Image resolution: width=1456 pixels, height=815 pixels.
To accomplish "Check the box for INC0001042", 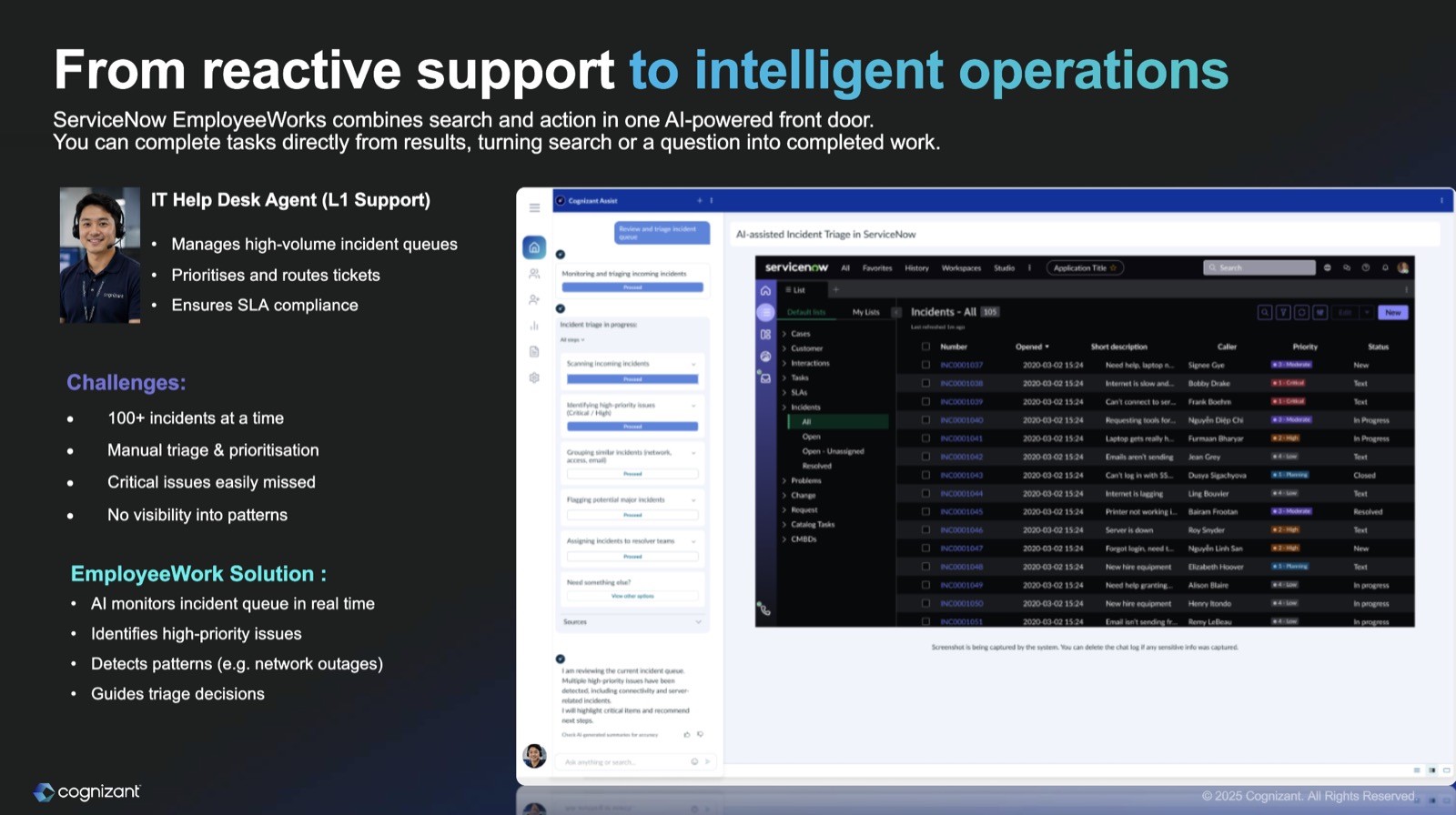I will coord(925,457).
